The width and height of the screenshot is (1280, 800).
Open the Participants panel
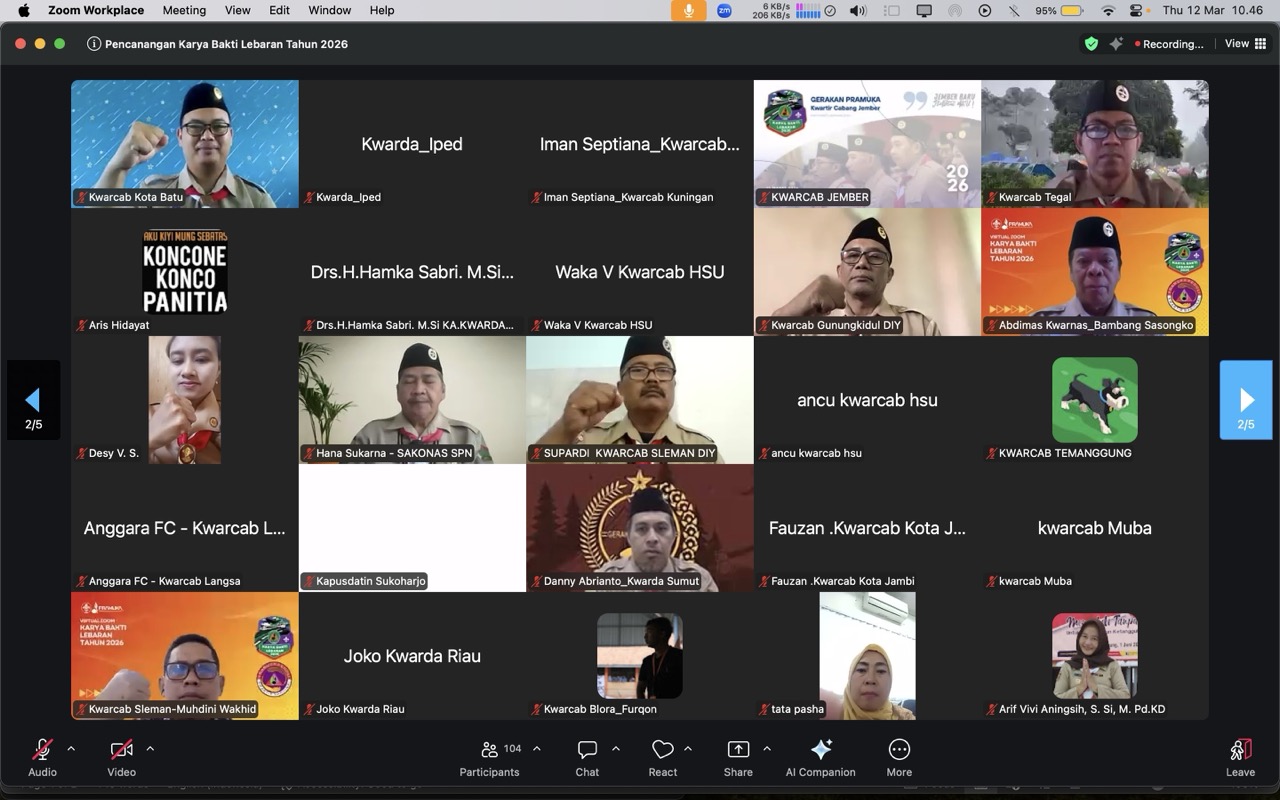pos(489,757)
